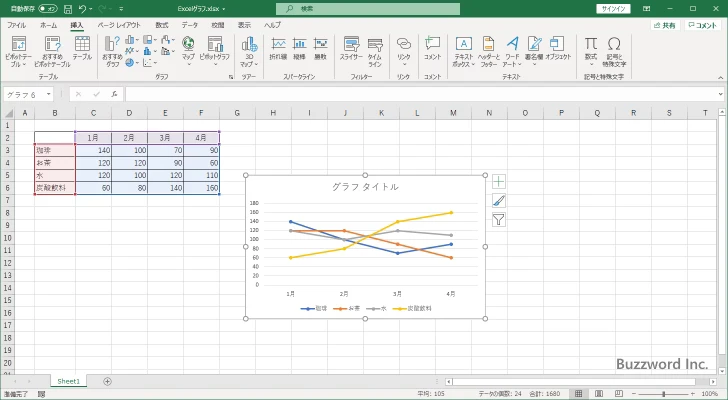
Task: Open Symbols (記号と特殊文字)
Action: click(614, 51)
